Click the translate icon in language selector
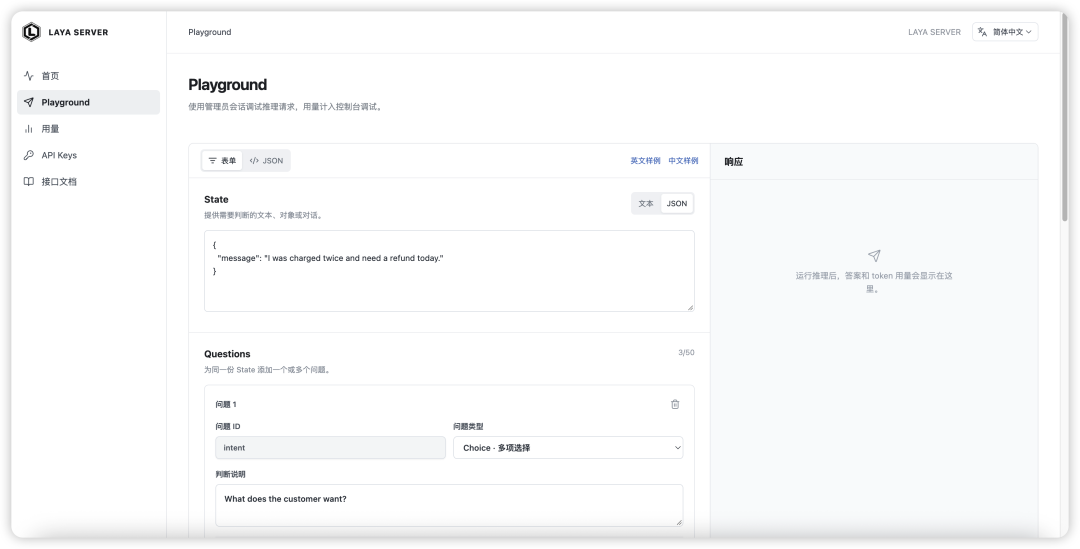The width and height of the screenshot is (1080, 549). [x=982, y=32]
